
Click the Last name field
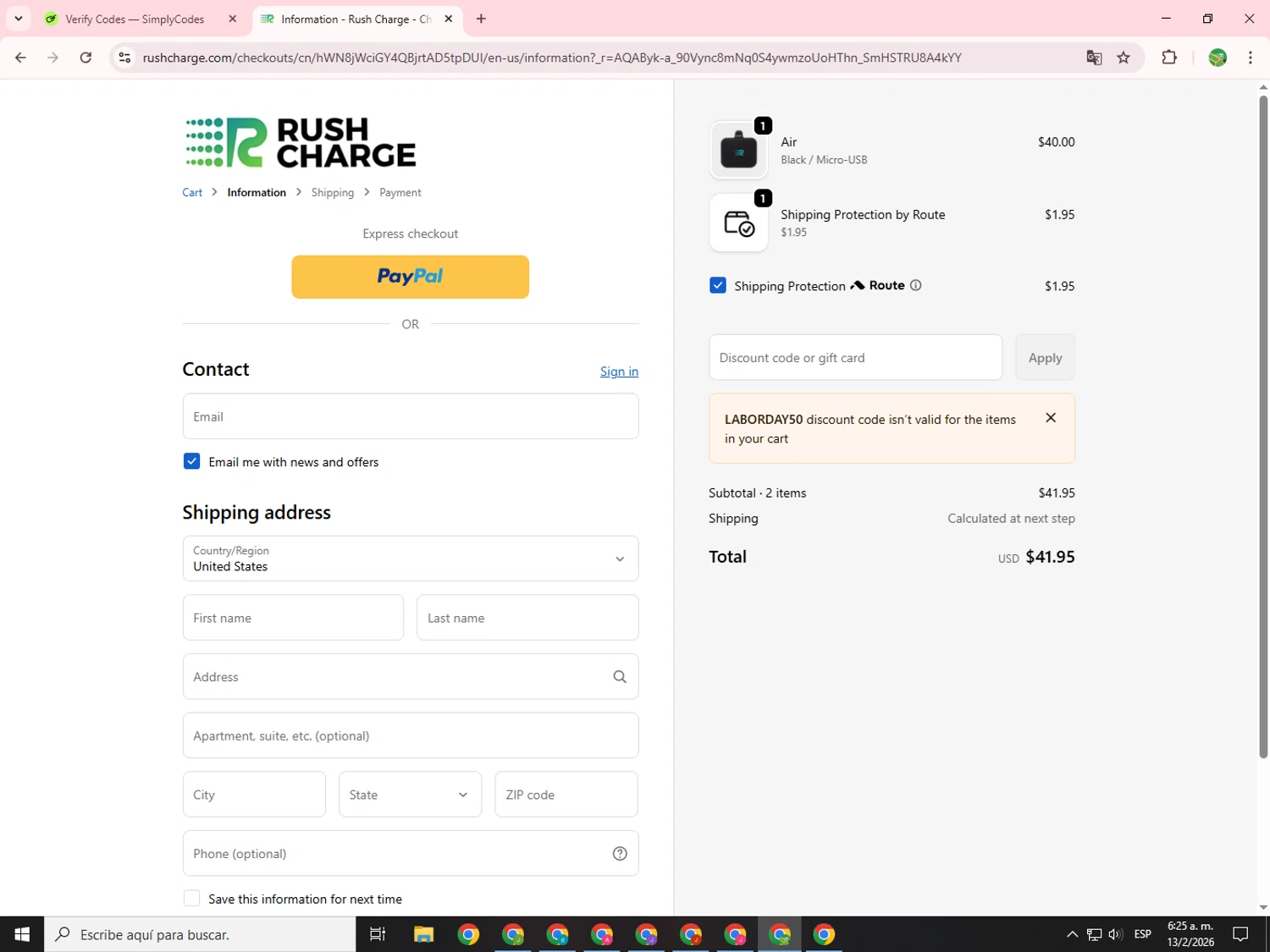(527, 618)
